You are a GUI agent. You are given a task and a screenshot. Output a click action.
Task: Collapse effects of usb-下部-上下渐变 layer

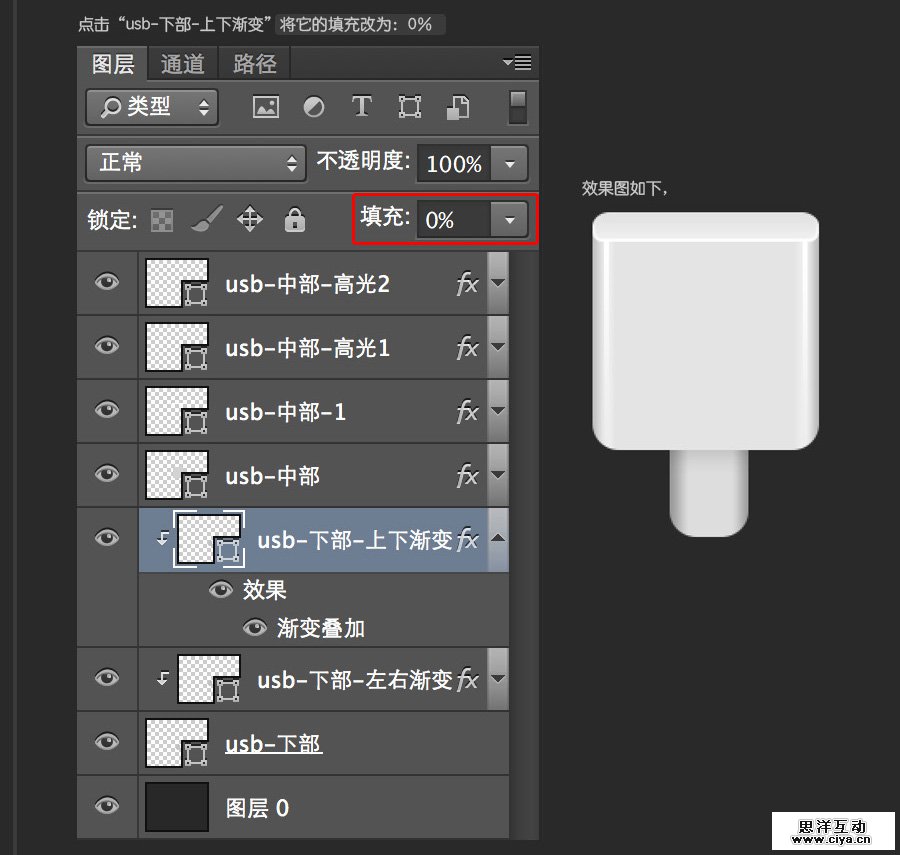click(x=497, y=538)
